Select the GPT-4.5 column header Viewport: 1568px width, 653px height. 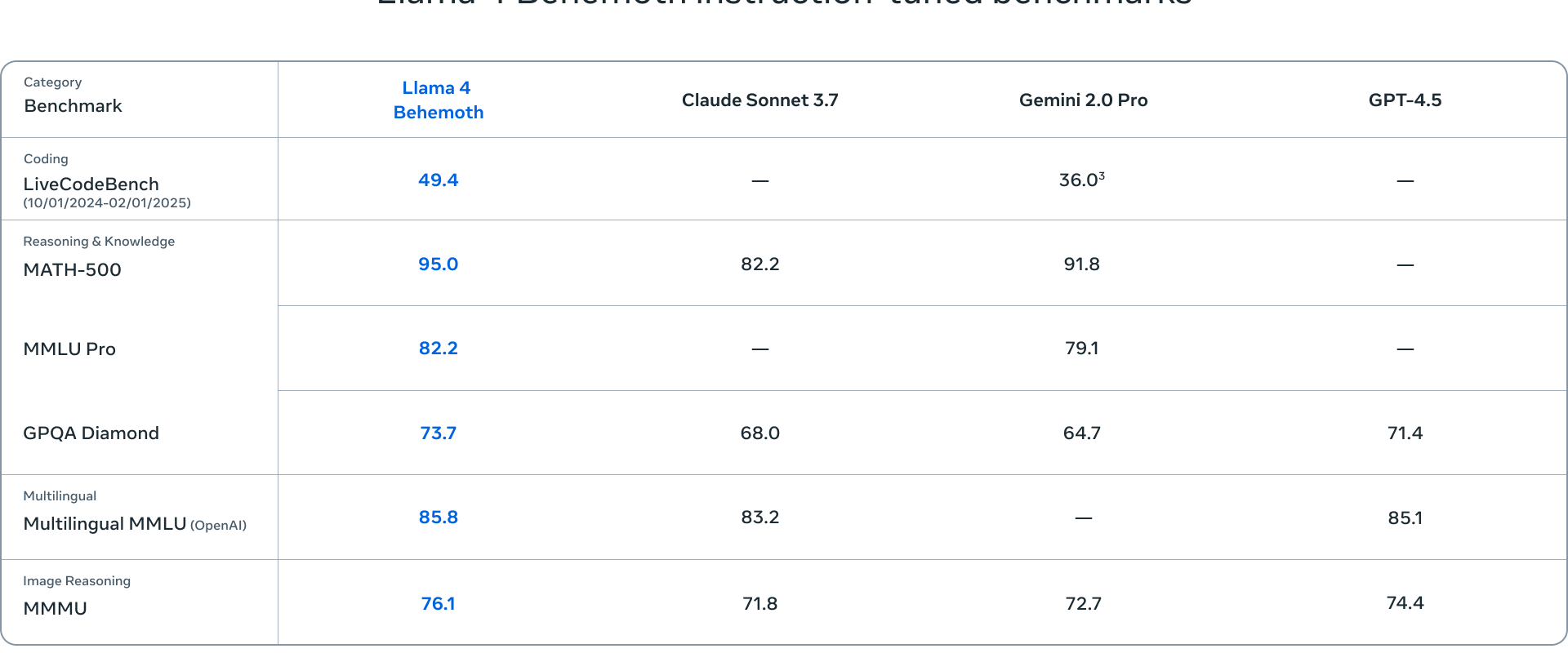(x=1405, y=100)
